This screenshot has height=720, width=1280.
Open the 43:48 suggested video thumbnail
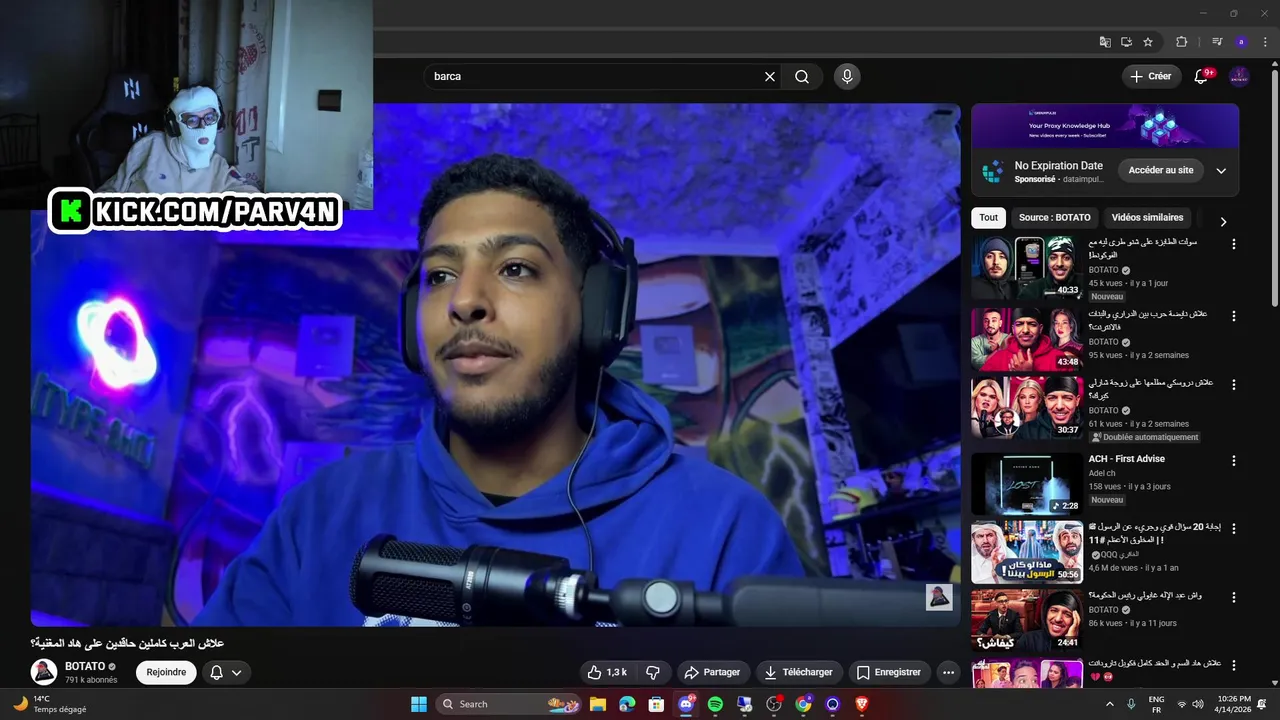(x=1027, y=339)
